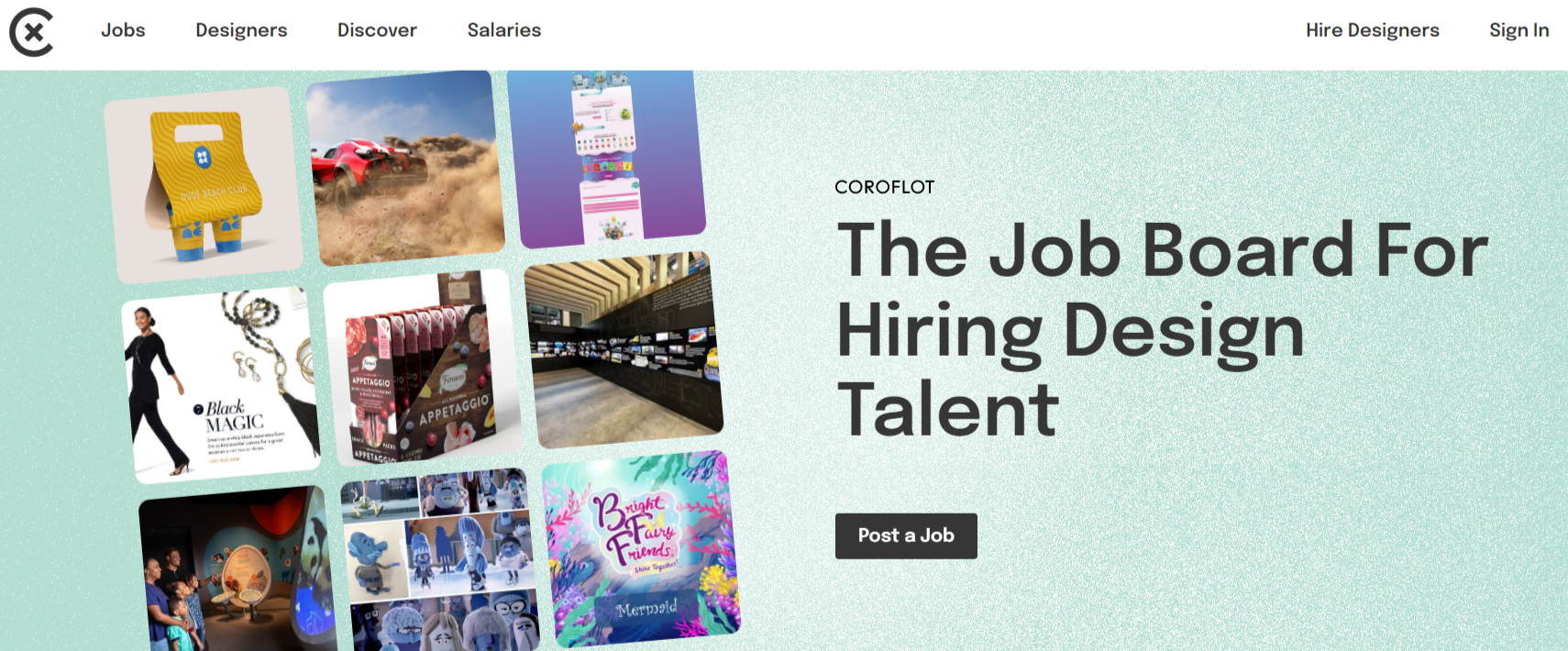This screenshot has width=1568, height=651.
Task: Go to the Designers page
Action: 241,30
